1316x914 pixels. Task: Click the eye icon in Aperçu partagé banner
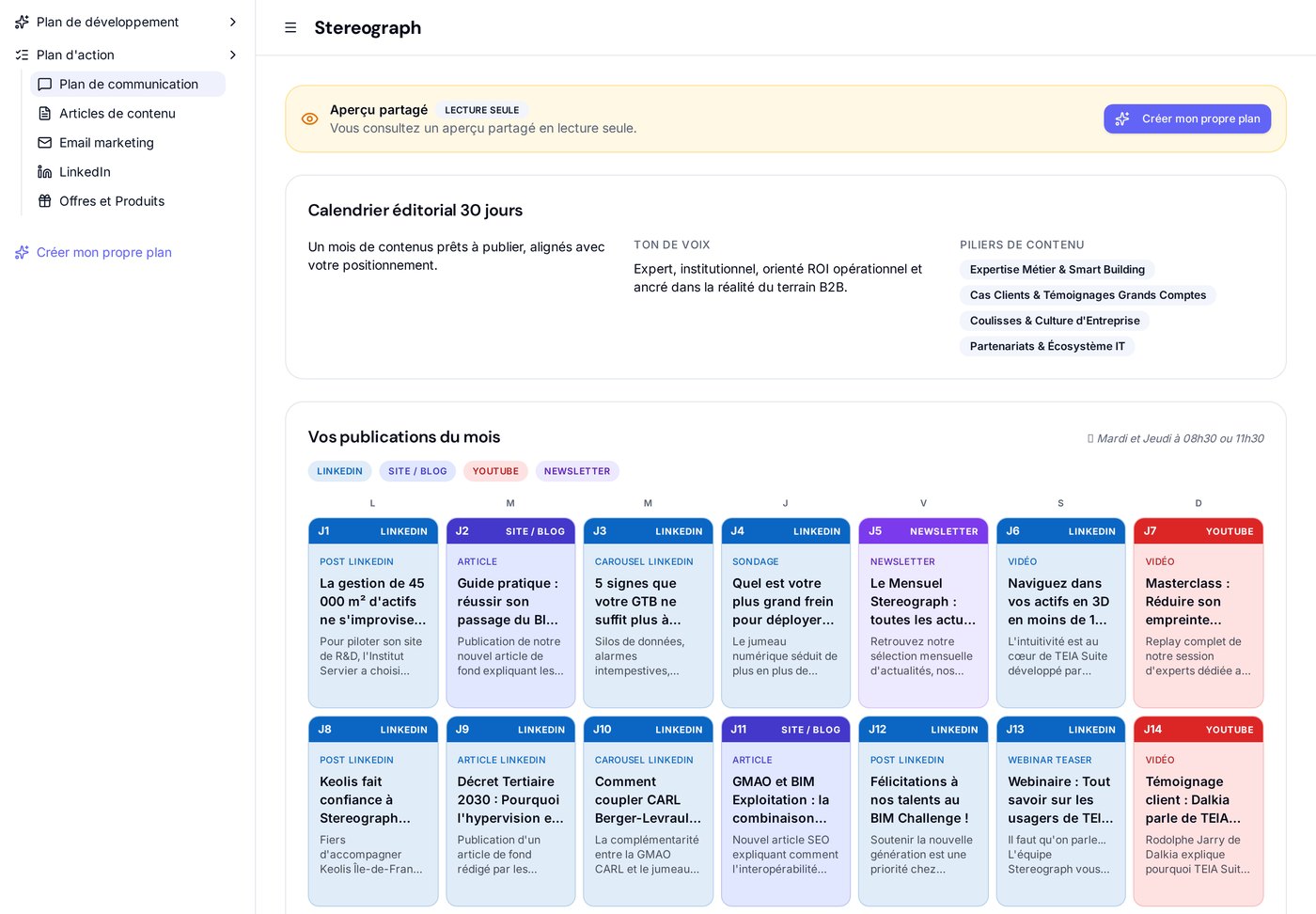pyautogui.click(x=309, y=119)
